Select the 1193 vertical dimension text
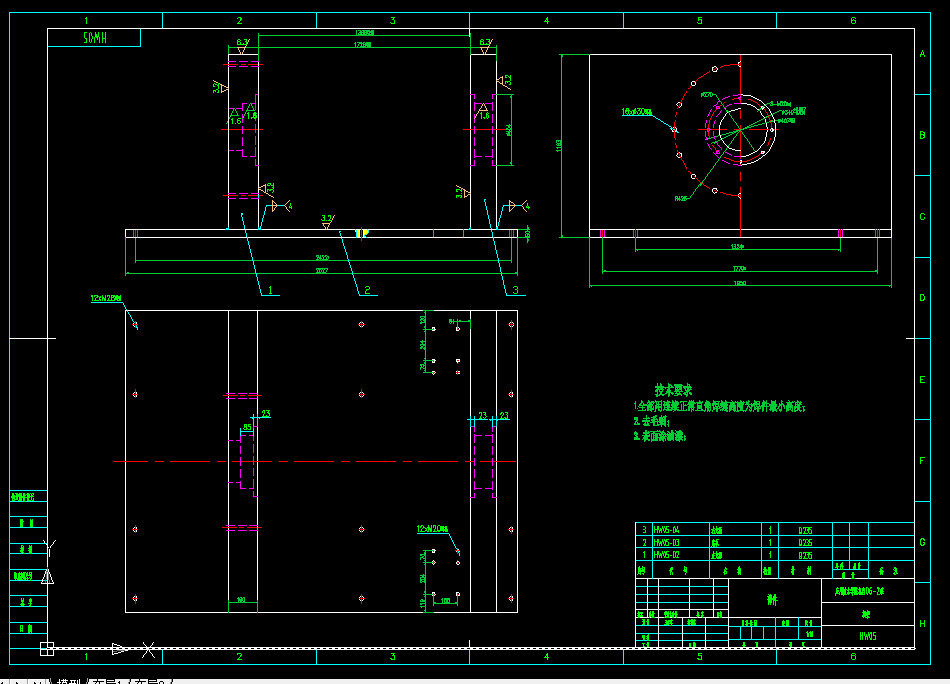Image resolution: width=950 pixels, height=684 pixels. pos(559,145)
